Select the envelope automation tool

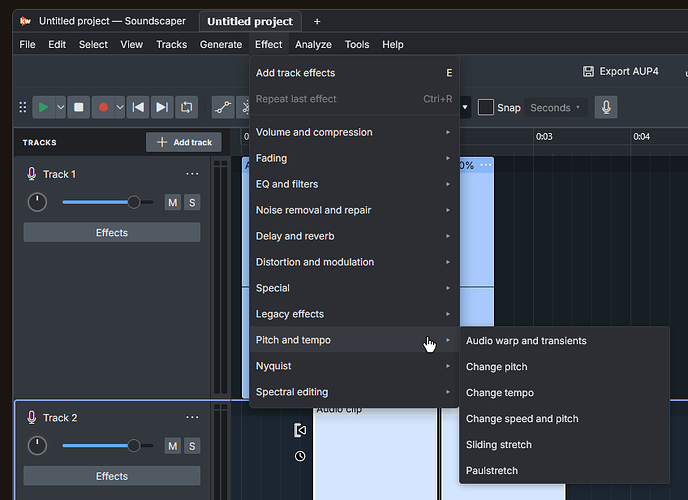tap(223, 107)
